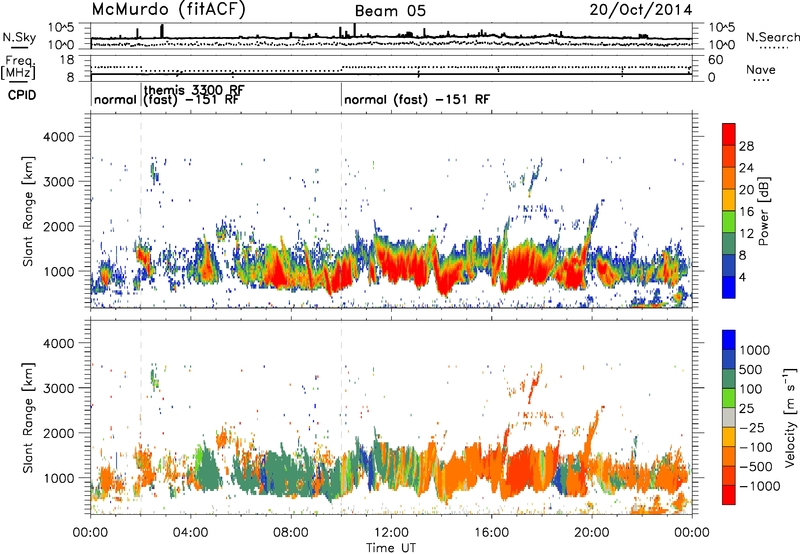Pick the yellow 16–20 dB Power colorbar segment
The image size is (800, 554).
pos(729,200)
